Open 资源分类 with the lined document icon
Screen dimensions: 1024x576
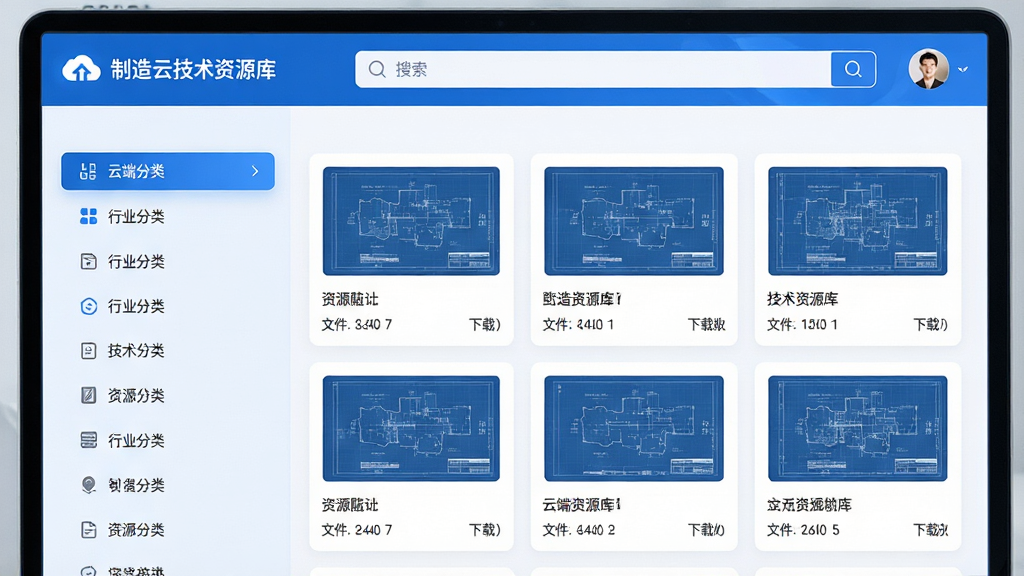tap(121, 530)
